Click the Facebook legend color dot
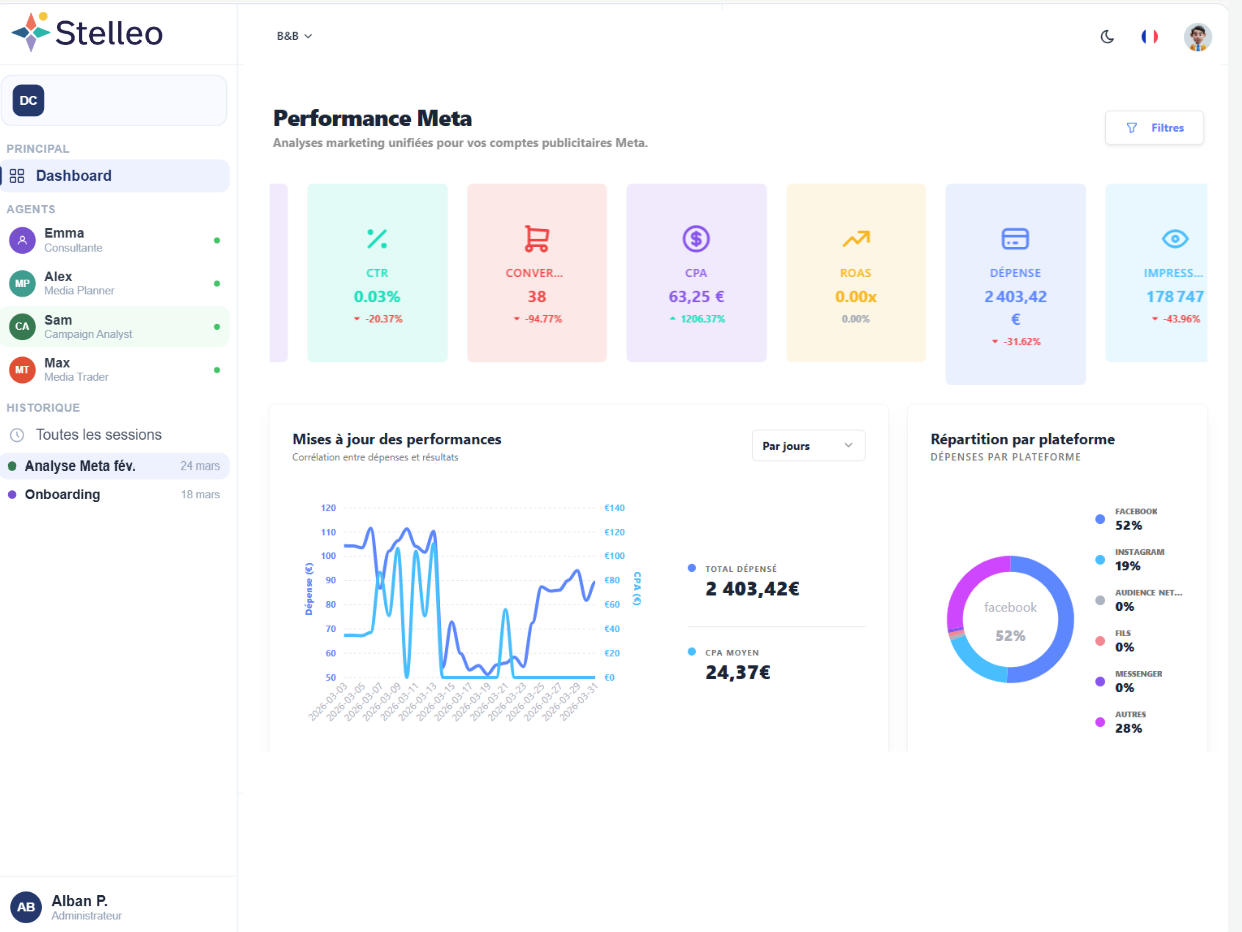The height and width of the screenshot is (932, 1242). pos(1100,519)
